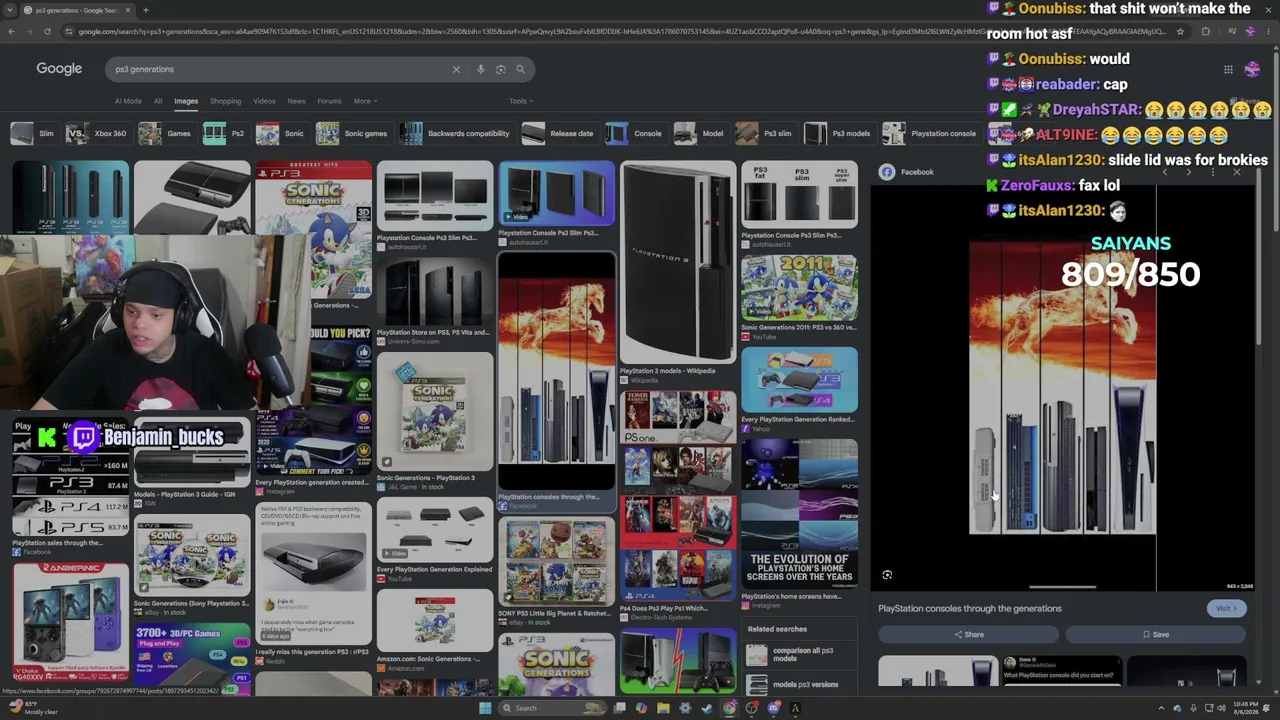The width and height of the screenshot is (1280, 720).
Task: Filter images by the Xbox 360 chip
Action: (98, 133)
